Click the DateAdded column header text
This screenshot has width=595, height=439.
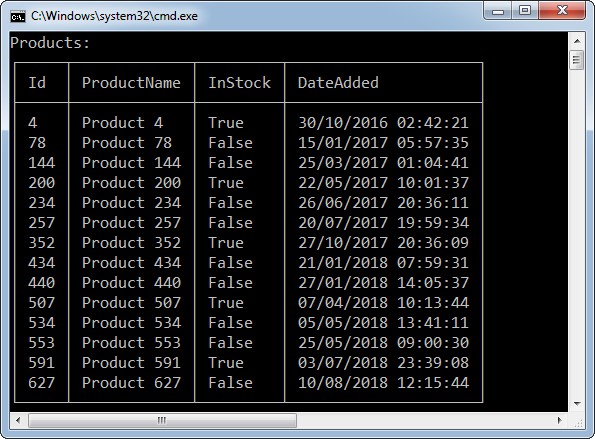click(338, 83)
